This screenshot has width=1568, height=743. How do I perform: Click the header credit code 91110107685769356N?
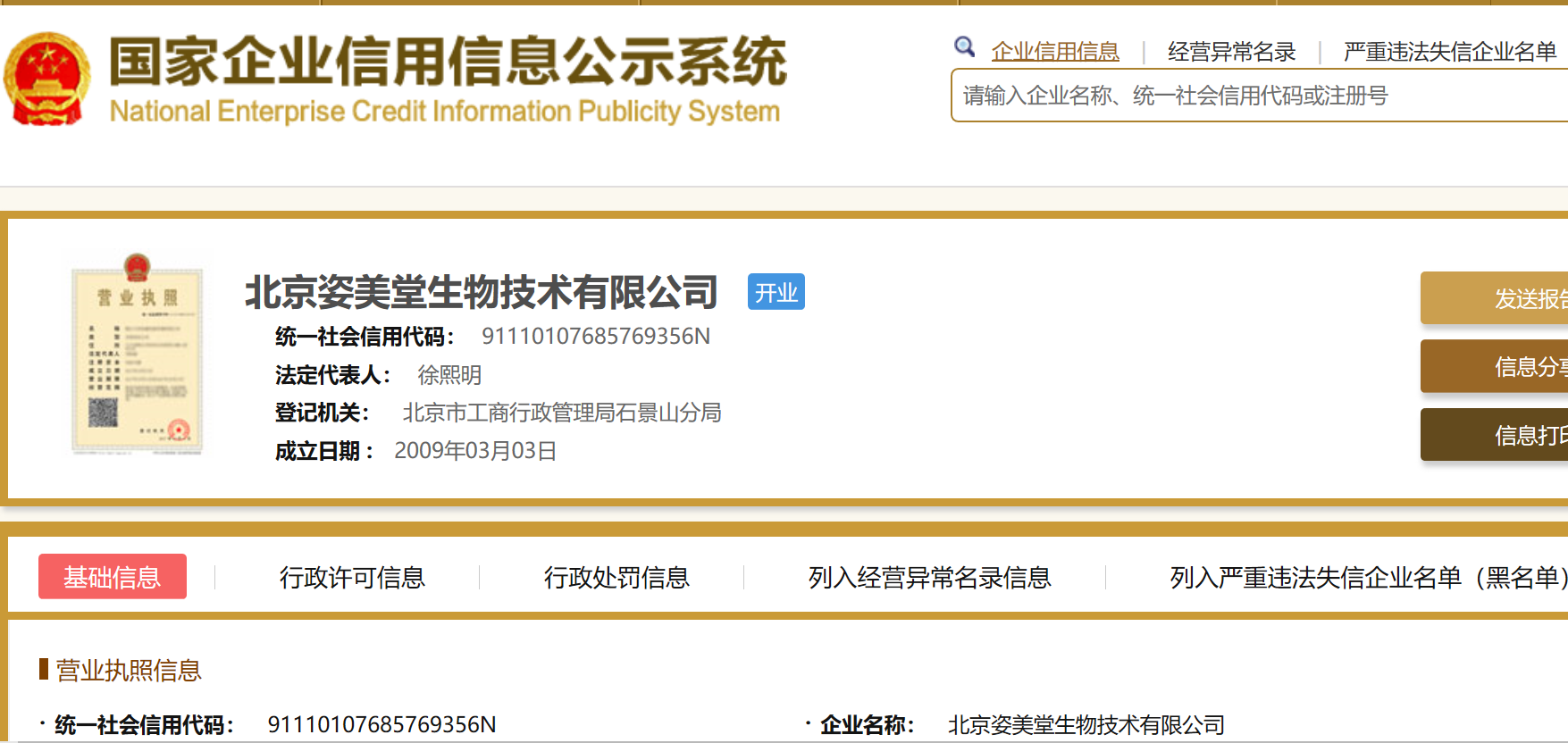pos(596,337)
